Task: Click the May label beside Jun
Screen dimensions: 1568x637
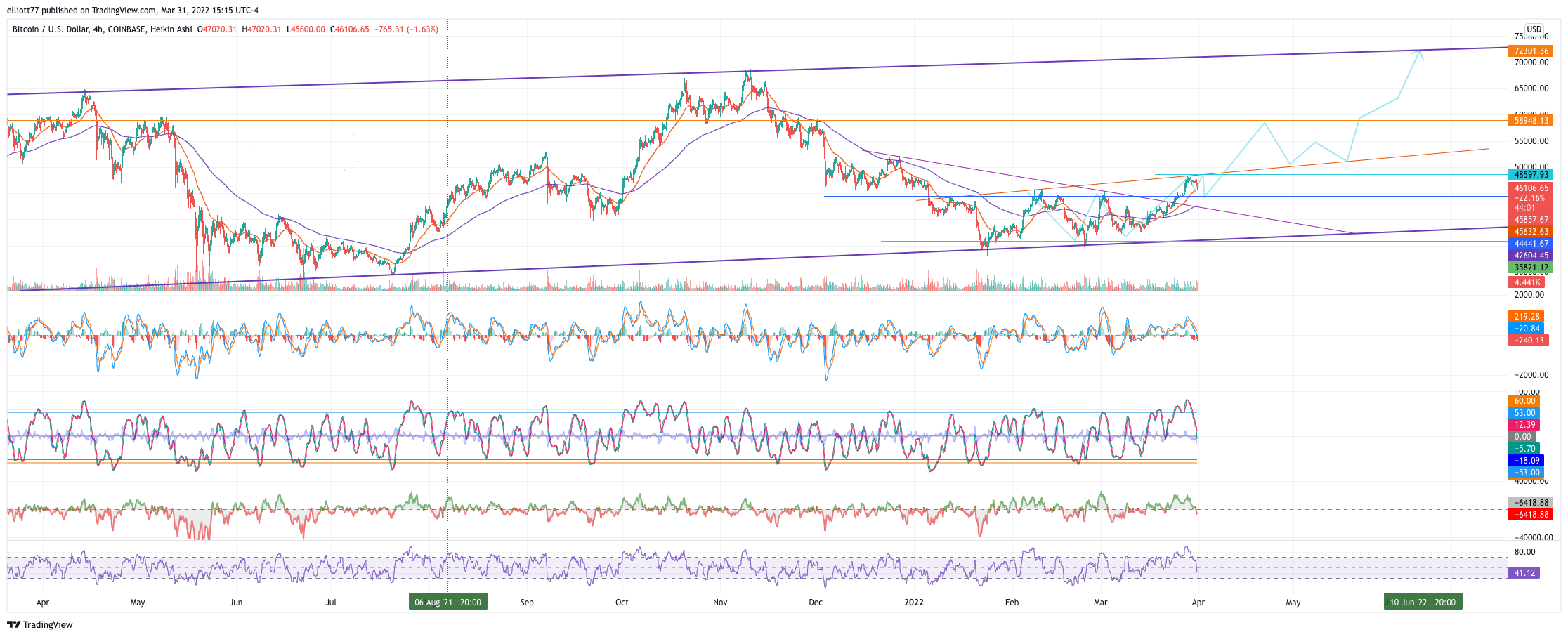Action: point(138,603)
